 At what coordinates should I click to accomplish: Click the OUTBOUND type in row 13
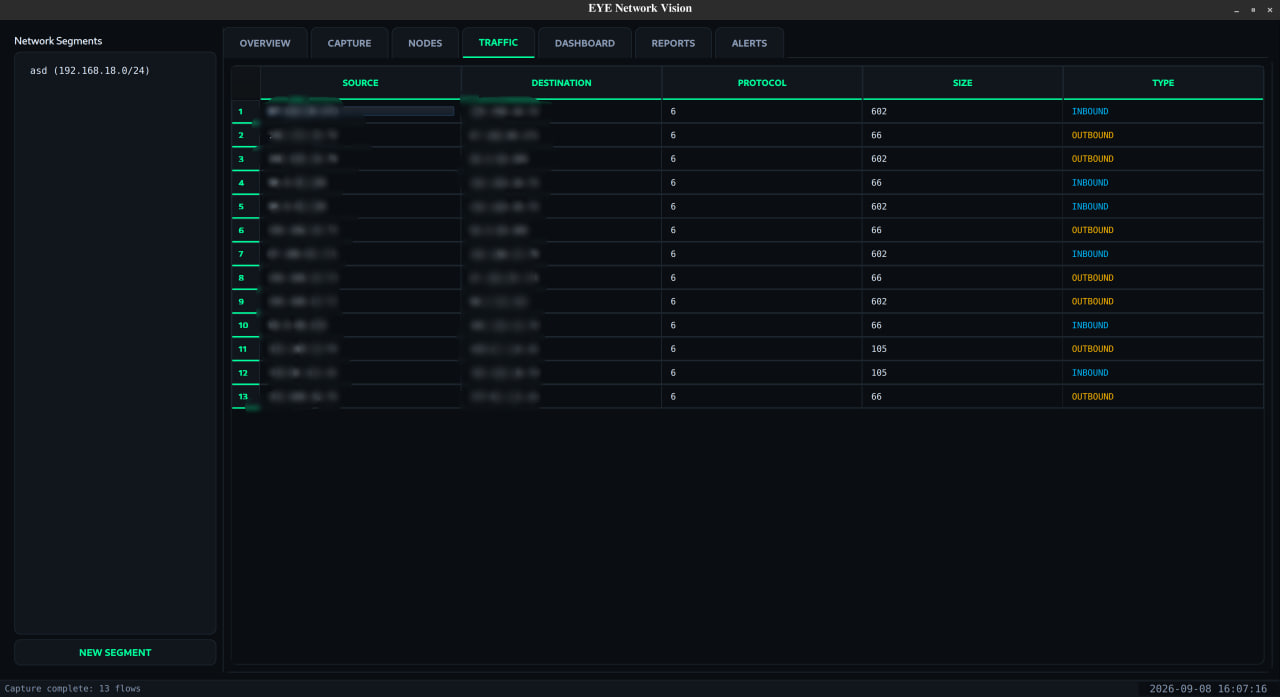(x=1092, y=396)
